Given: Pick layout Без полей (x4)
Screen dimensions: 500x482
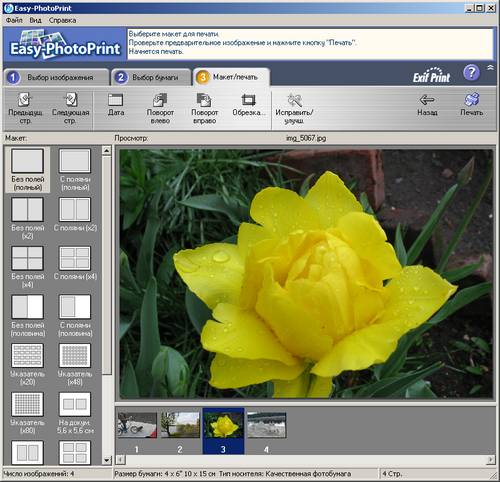Looking at the screenshot, I should (x=28, y=267).
